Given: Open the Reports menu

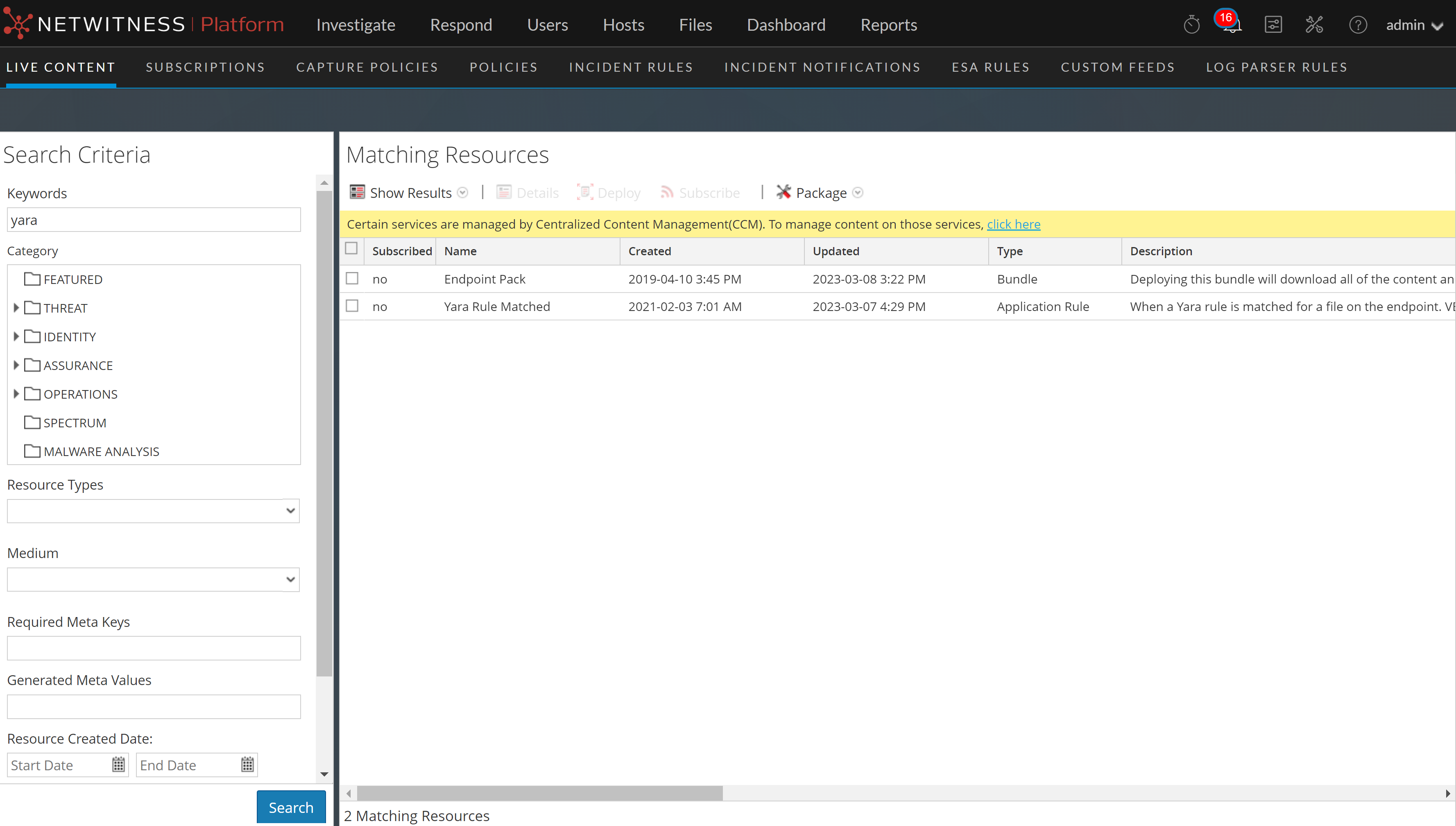Looking at the screenshot, I should coord(888,25).
